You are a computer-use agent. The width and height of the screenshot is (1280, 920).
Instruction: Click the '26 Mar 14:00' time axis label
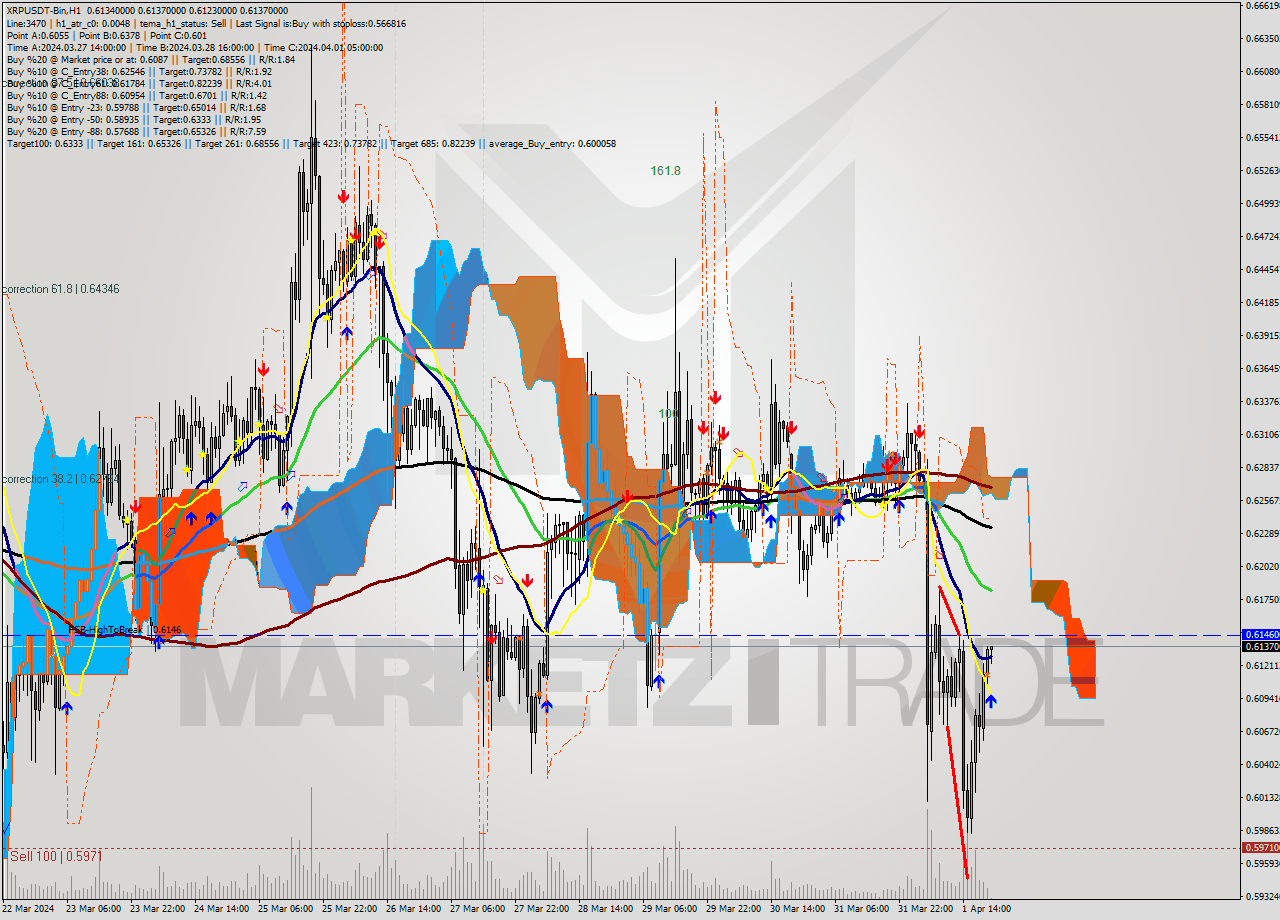(x=412, y=909)
